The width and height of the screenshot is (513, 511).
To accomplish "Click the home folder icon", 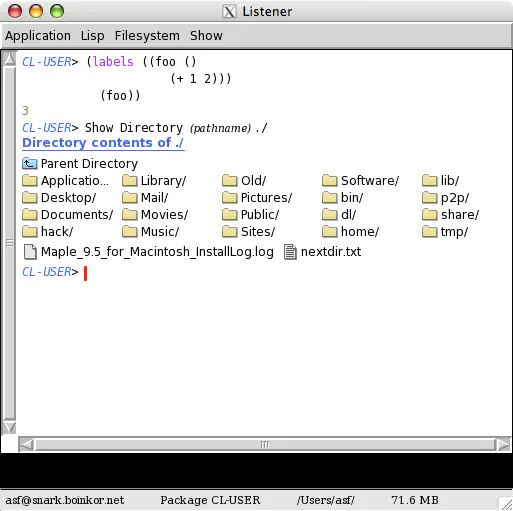I will point(329,232).
